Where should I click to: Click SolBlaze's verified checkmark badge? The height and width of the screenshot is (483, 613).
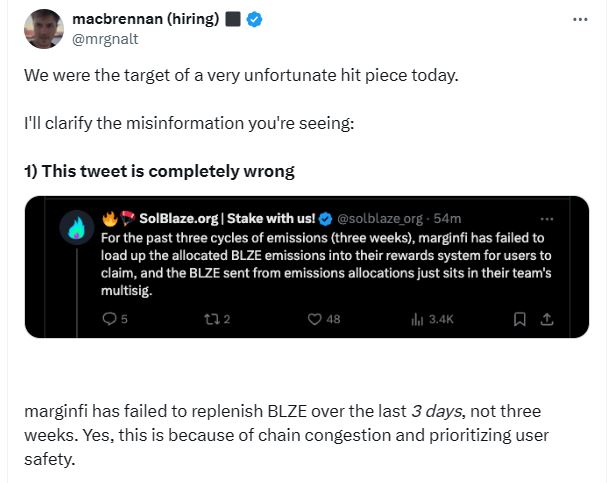tap(325, 219)
